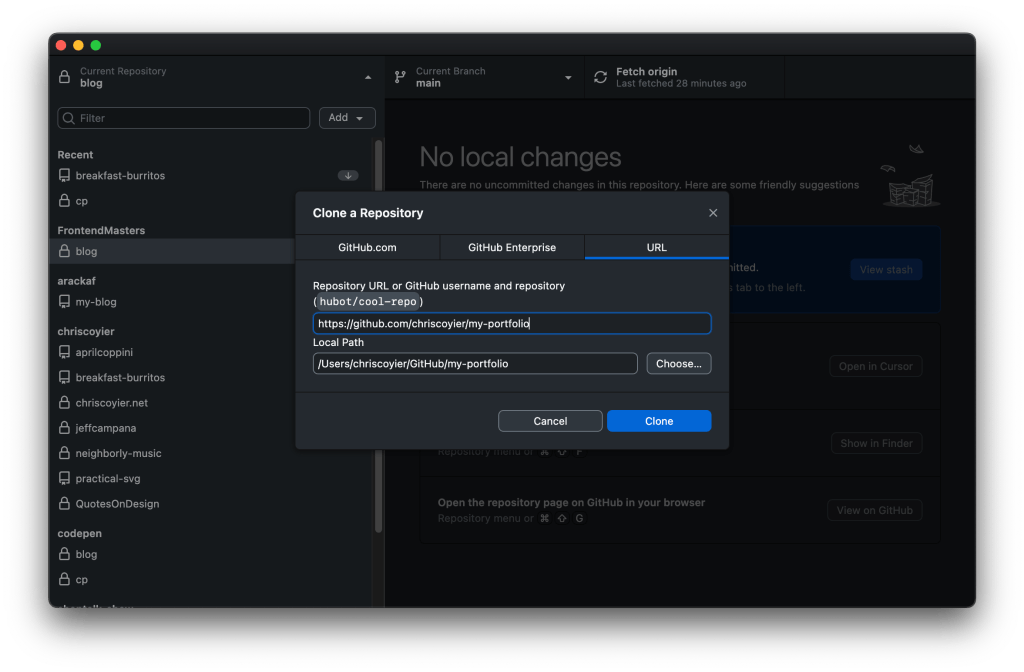The width and height of the screenshot is (1024, 672).
Task: Click the Fetch origin sync icon
Action: tap(600, 77)
